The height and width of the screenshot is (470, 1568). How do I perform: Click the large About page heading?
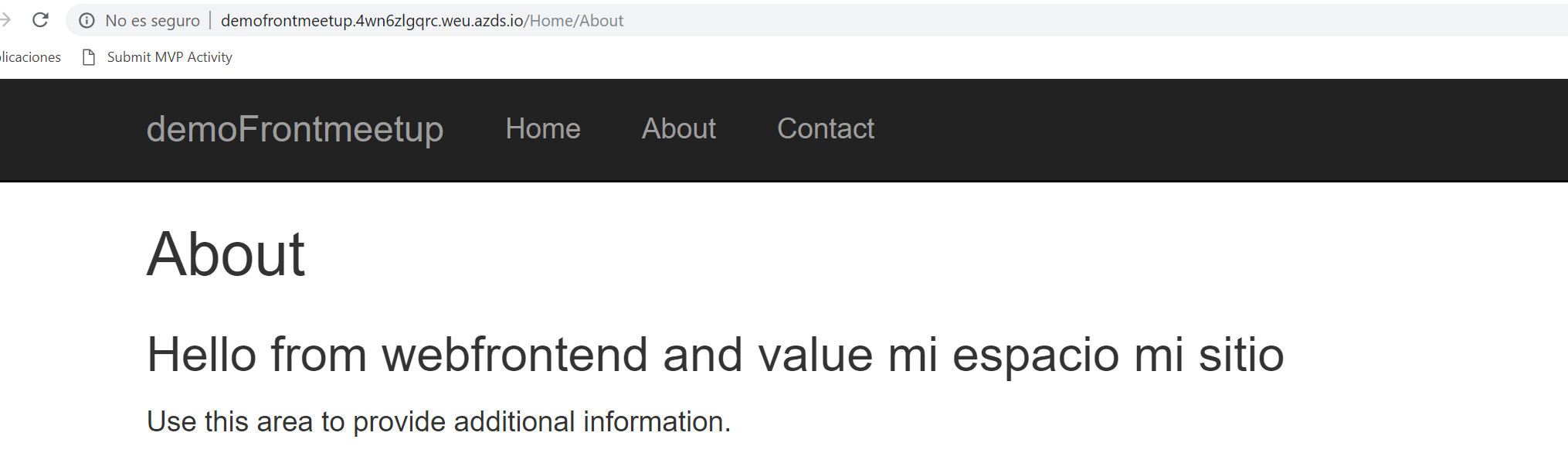(x=226, y=254)
